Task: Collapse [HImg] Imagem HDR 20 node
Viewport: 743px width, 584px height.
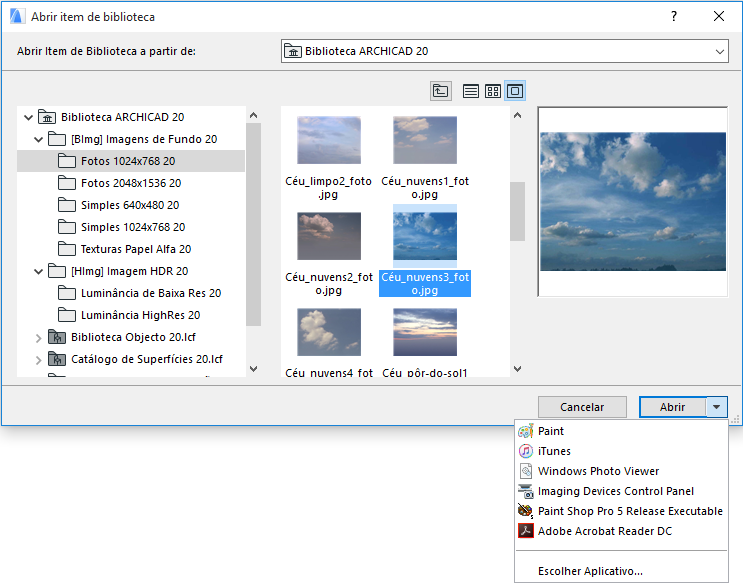Action: (38, 272)
